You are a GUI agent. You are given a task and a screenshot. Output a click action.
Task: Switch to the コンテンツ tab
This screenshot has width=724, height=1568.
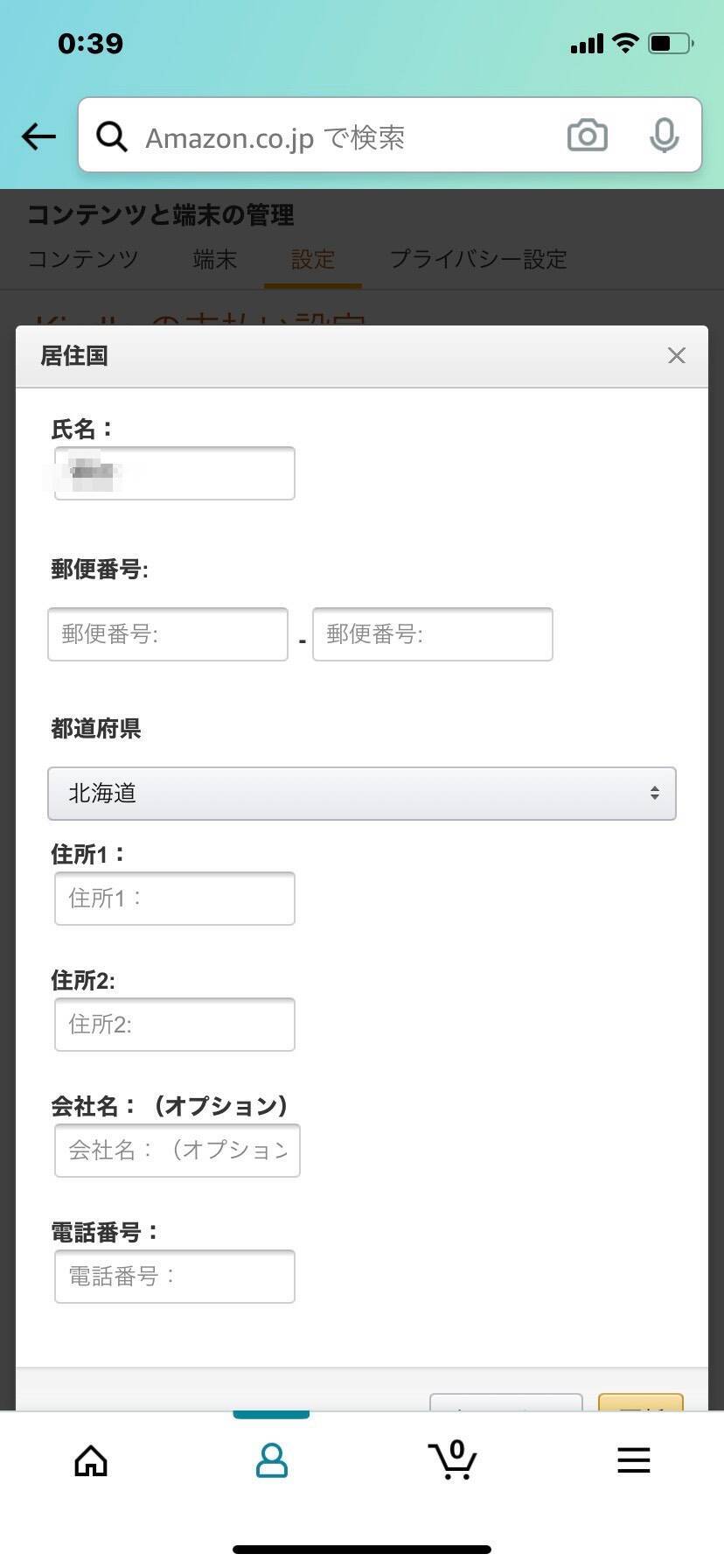[83, 259]
